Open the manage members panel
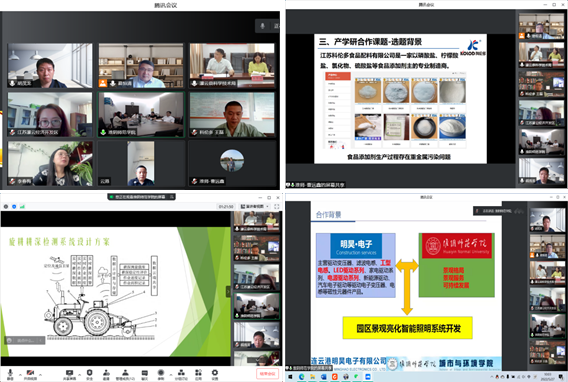Screen dimensions: 568x382 pyautogui.click(x=125, y=374)
